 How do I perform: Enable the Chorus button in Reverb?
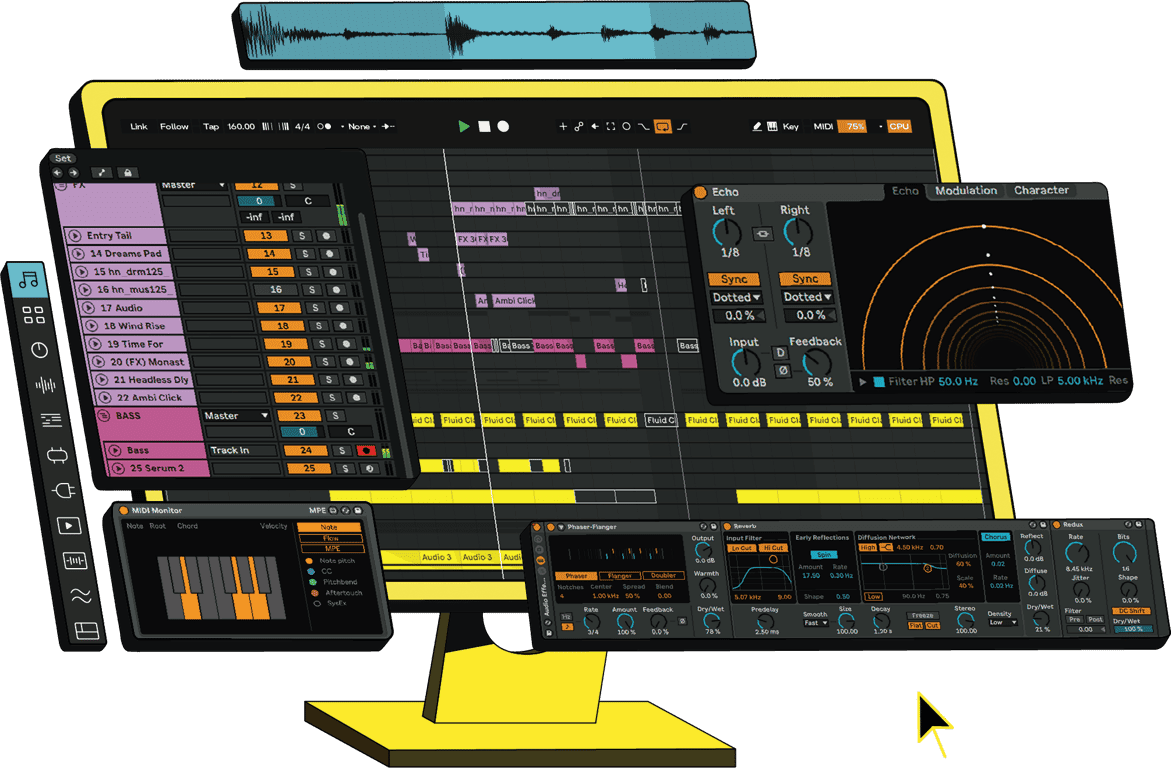click(x=995, y=537)
